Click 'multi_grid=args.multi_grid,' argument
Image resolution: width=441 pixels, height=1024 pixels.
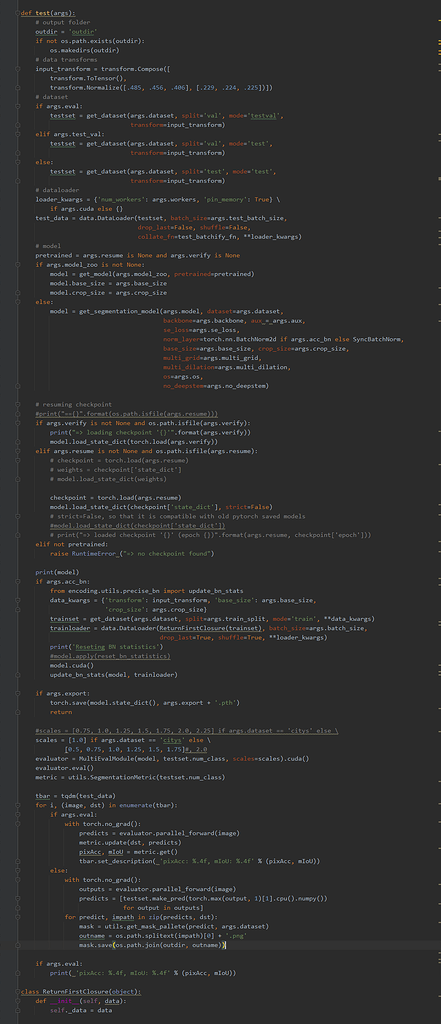212,357
